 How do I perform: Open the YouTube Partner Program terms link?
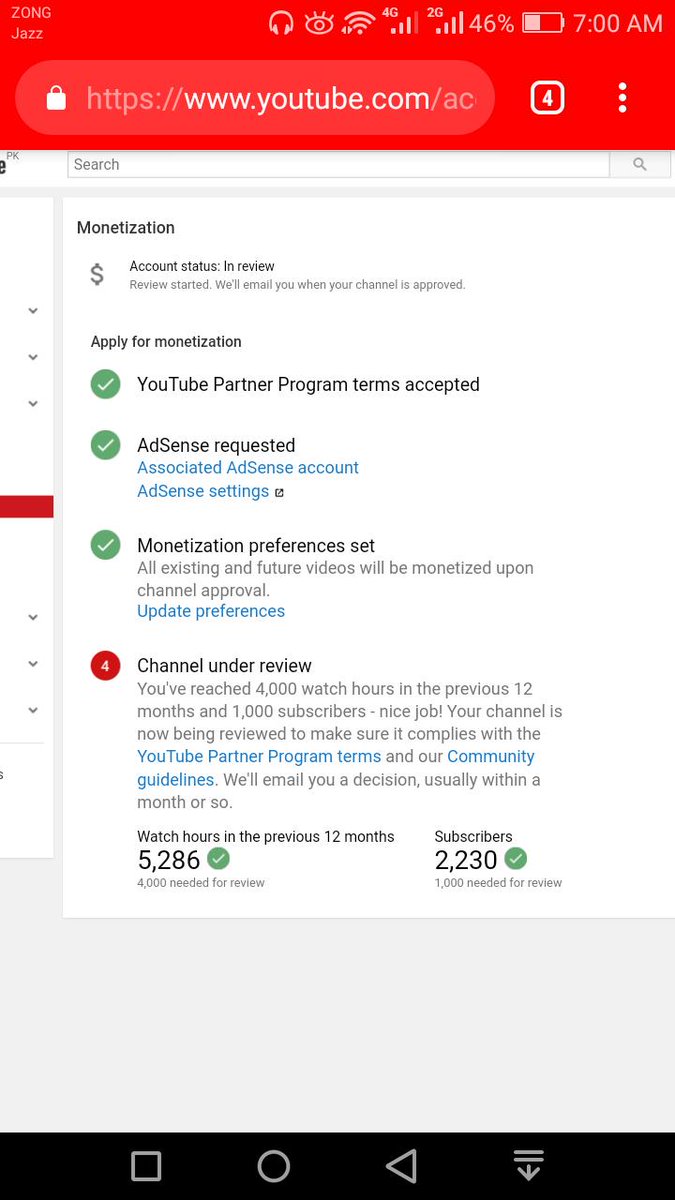click(x=259, y=757)
